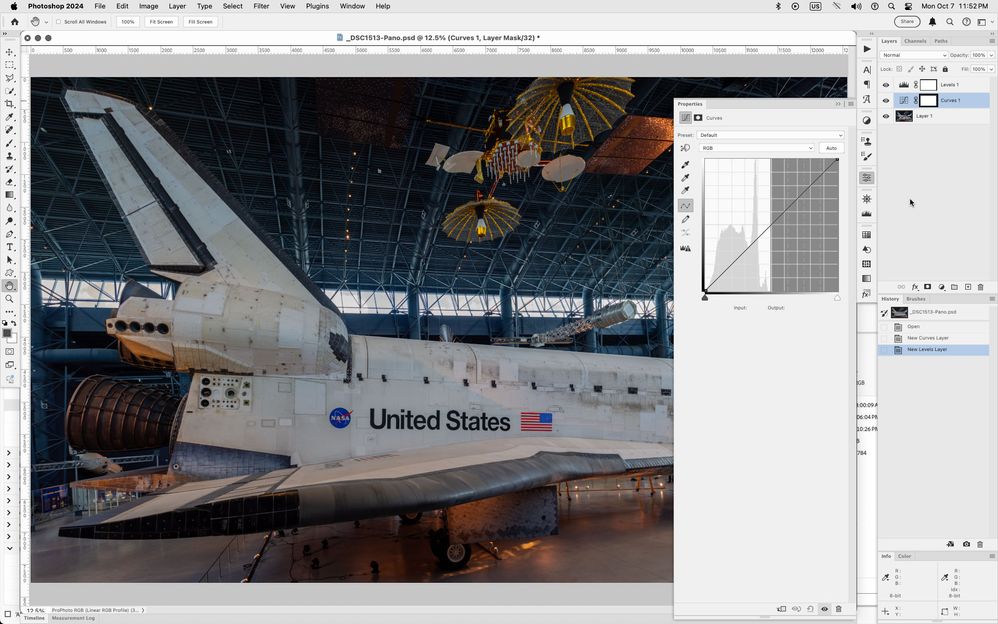Image resolution: width=998 pixels, height=624 pixels.
Task: Select the Gradient tool
Action: pyautogui.click(x=10, y=195)
